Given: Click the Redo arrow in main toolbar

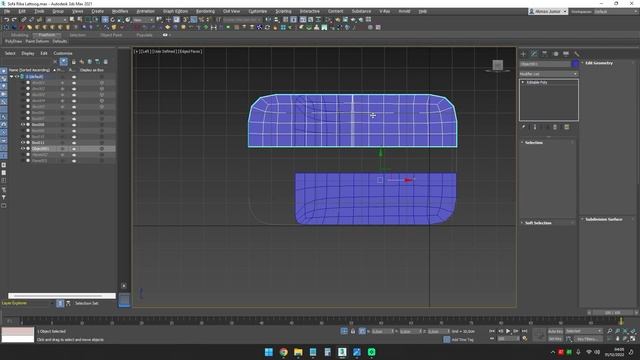Looking at the screenshot, I should 14,19.
